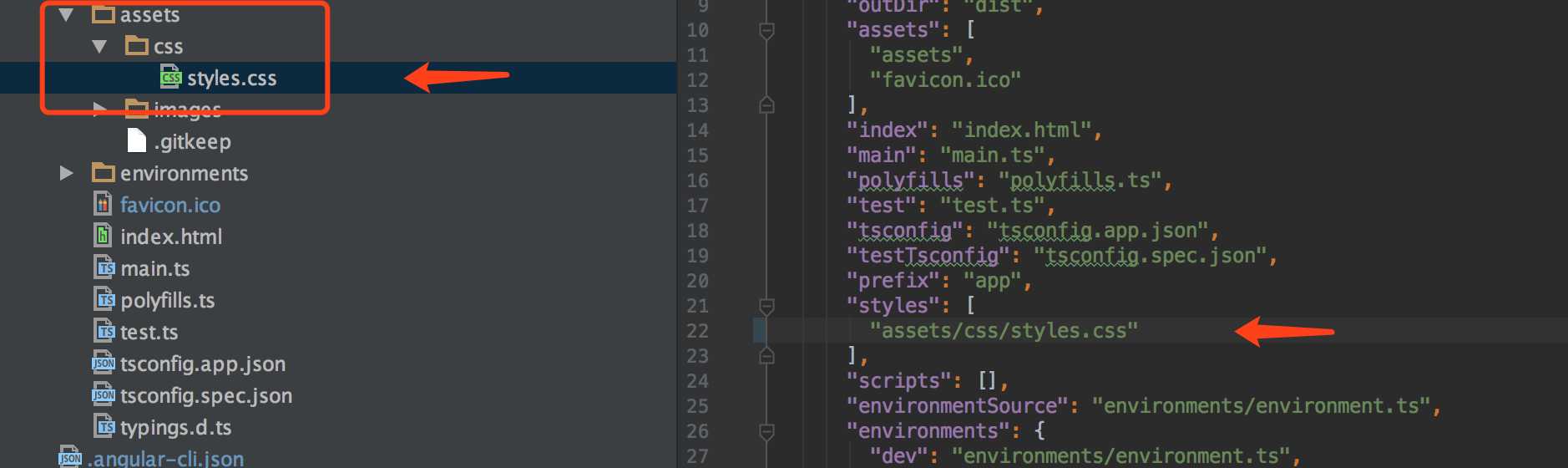Open polyfills.ts from the tree

(x=168, y=301)
